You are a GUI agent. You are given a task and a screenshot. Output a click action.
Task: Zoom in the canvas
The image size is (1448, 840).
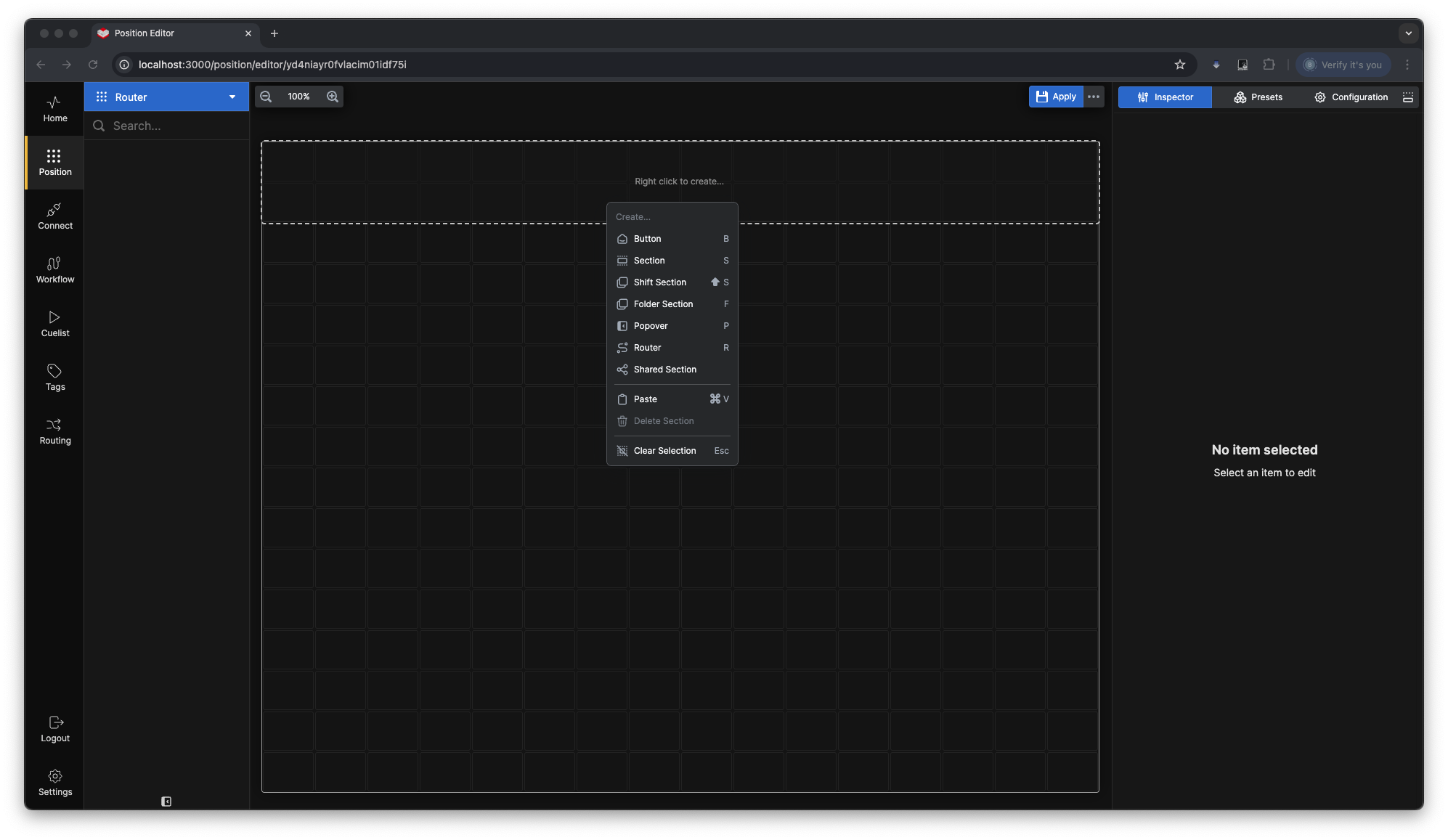[333, 97]
